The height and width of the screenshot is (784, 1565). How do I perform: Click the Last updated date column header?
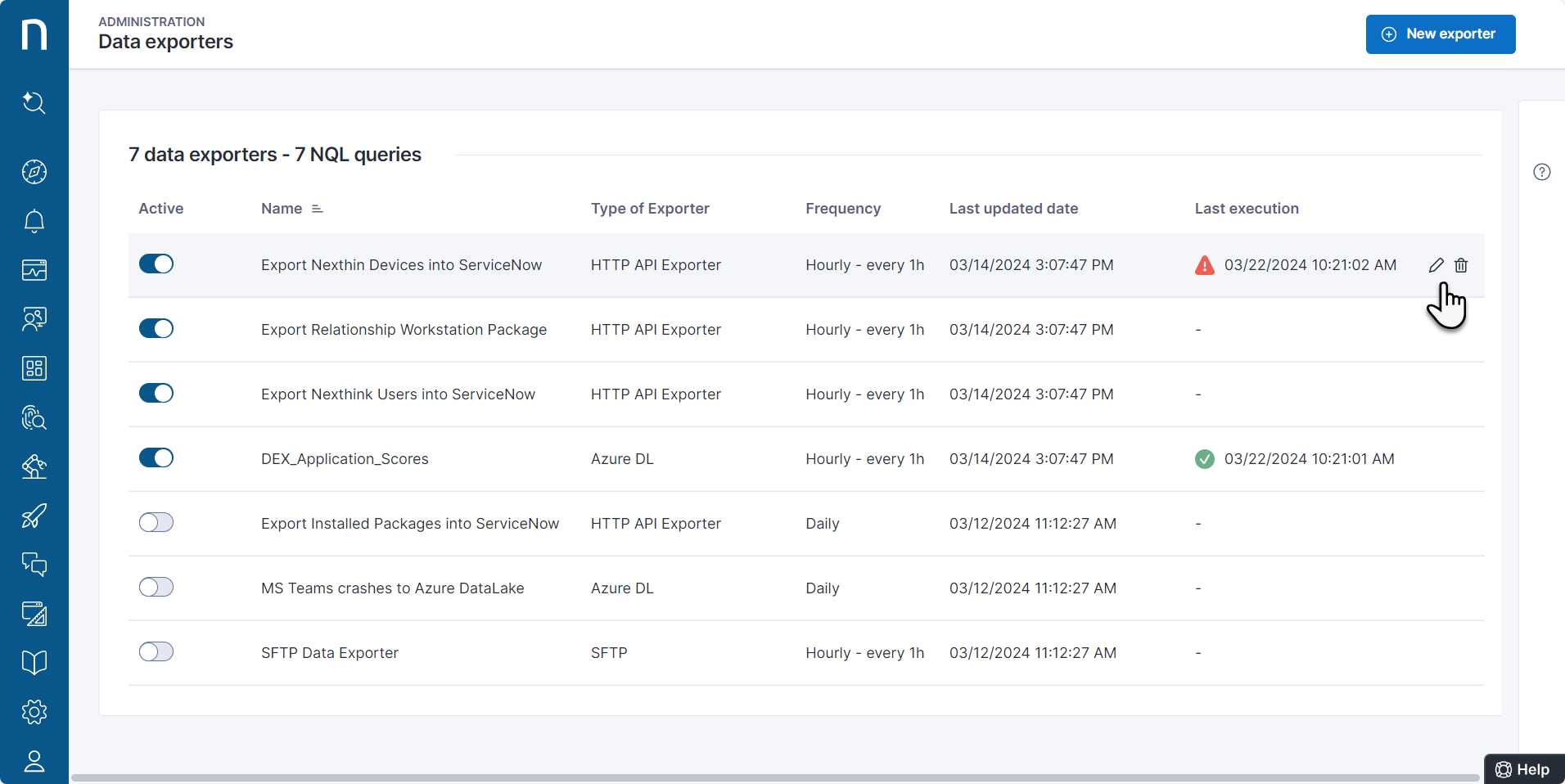tap(1013, 209)
